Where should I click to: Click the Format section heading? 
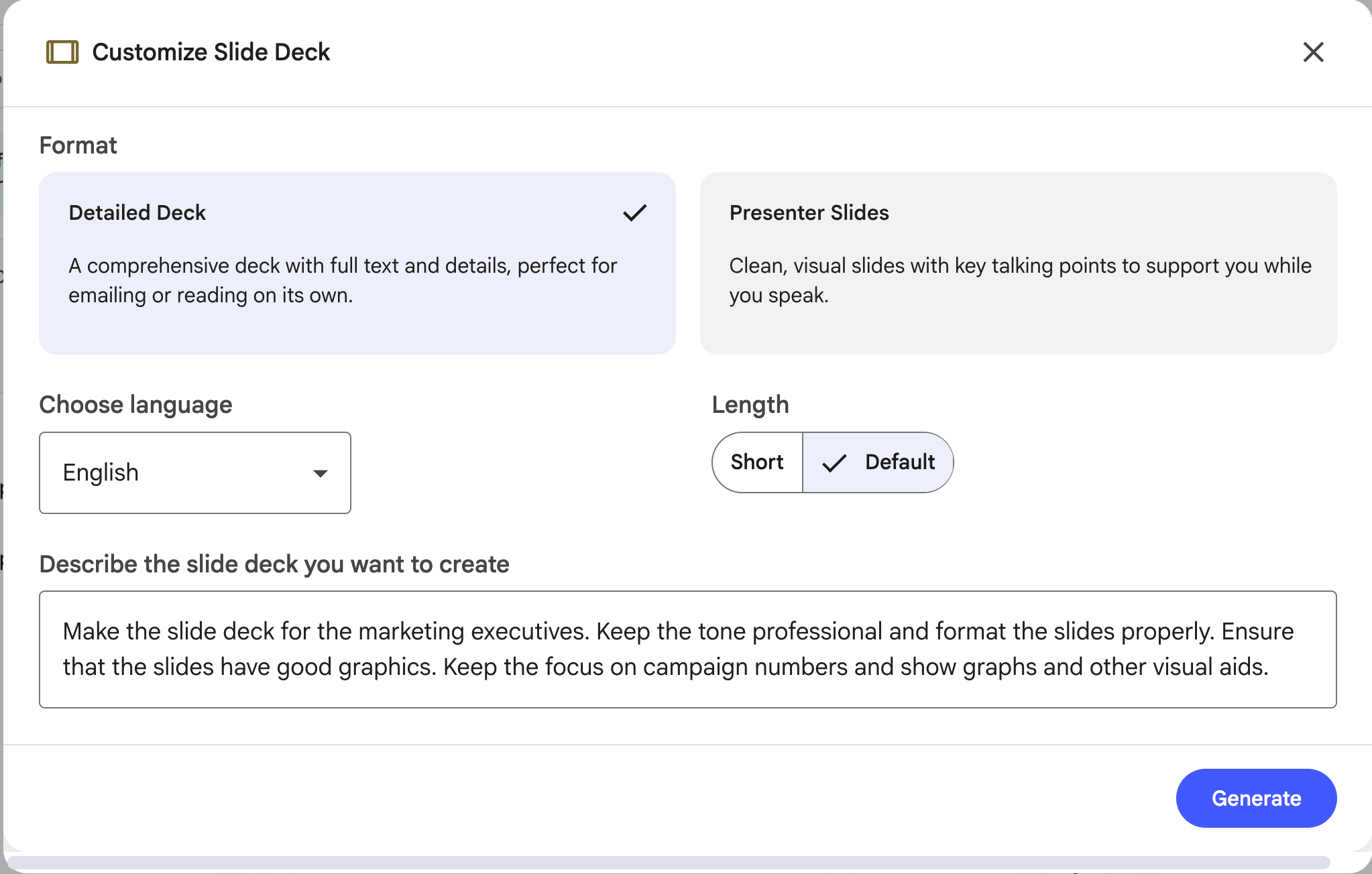click(x=78, y=145)
